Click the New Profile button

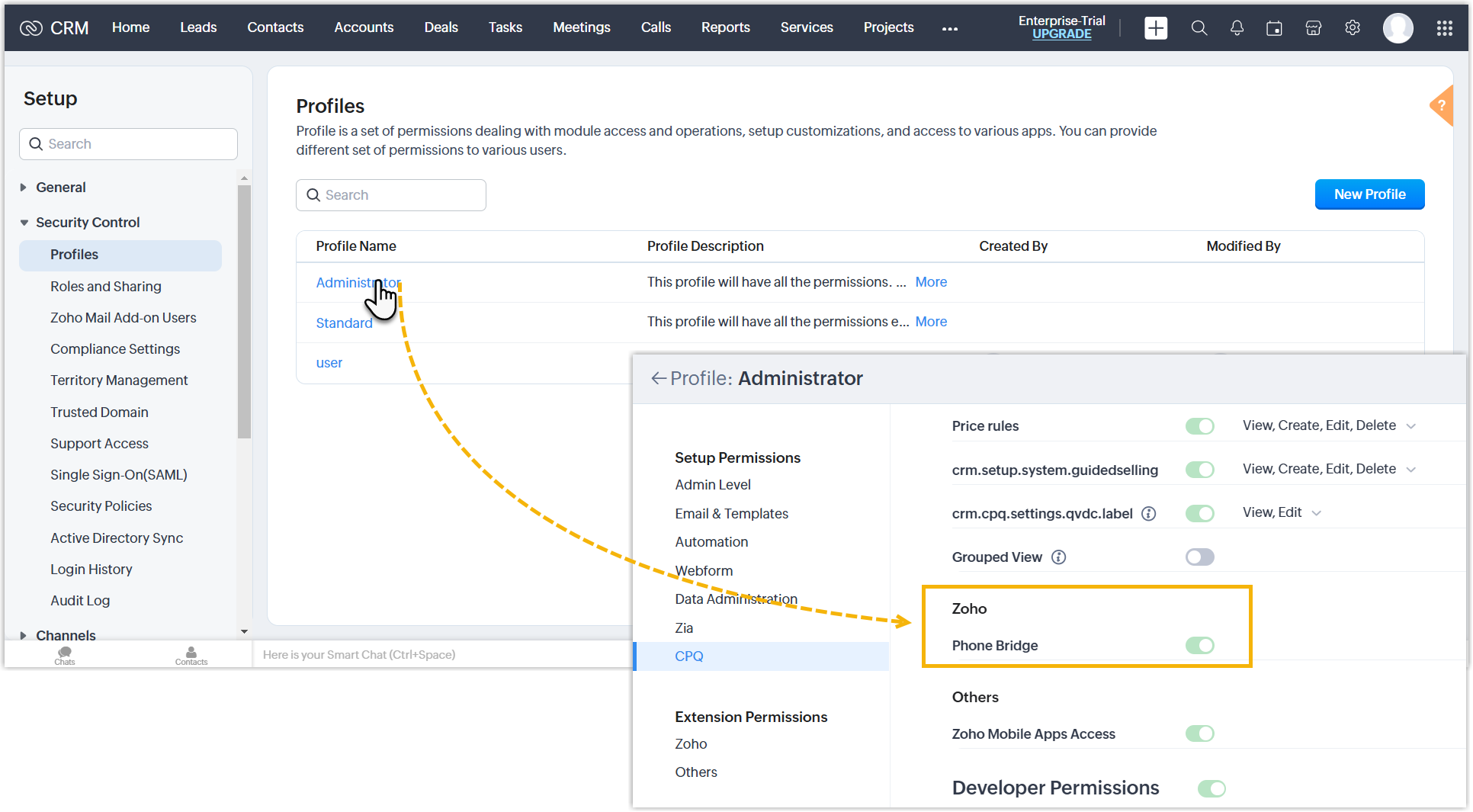[x=1369, y=194]
